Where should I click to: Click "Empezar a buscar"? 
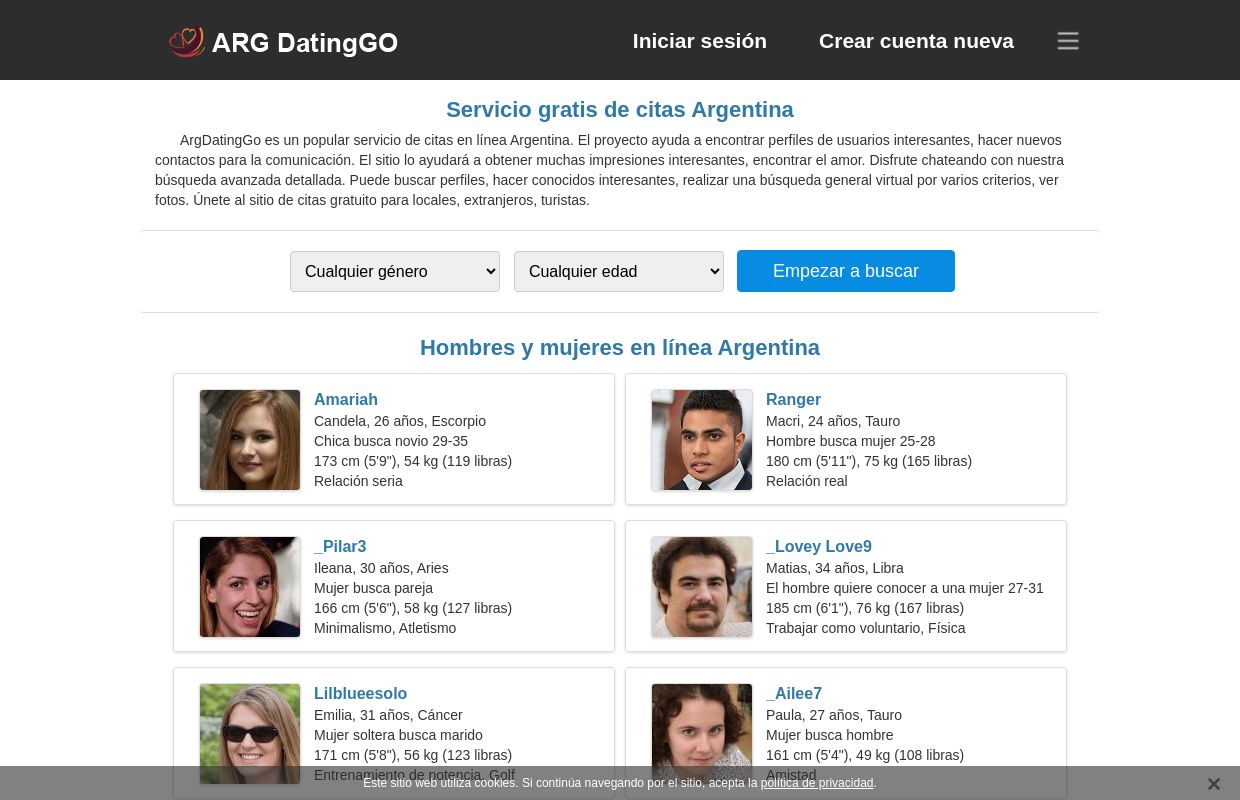coord(845,271)
